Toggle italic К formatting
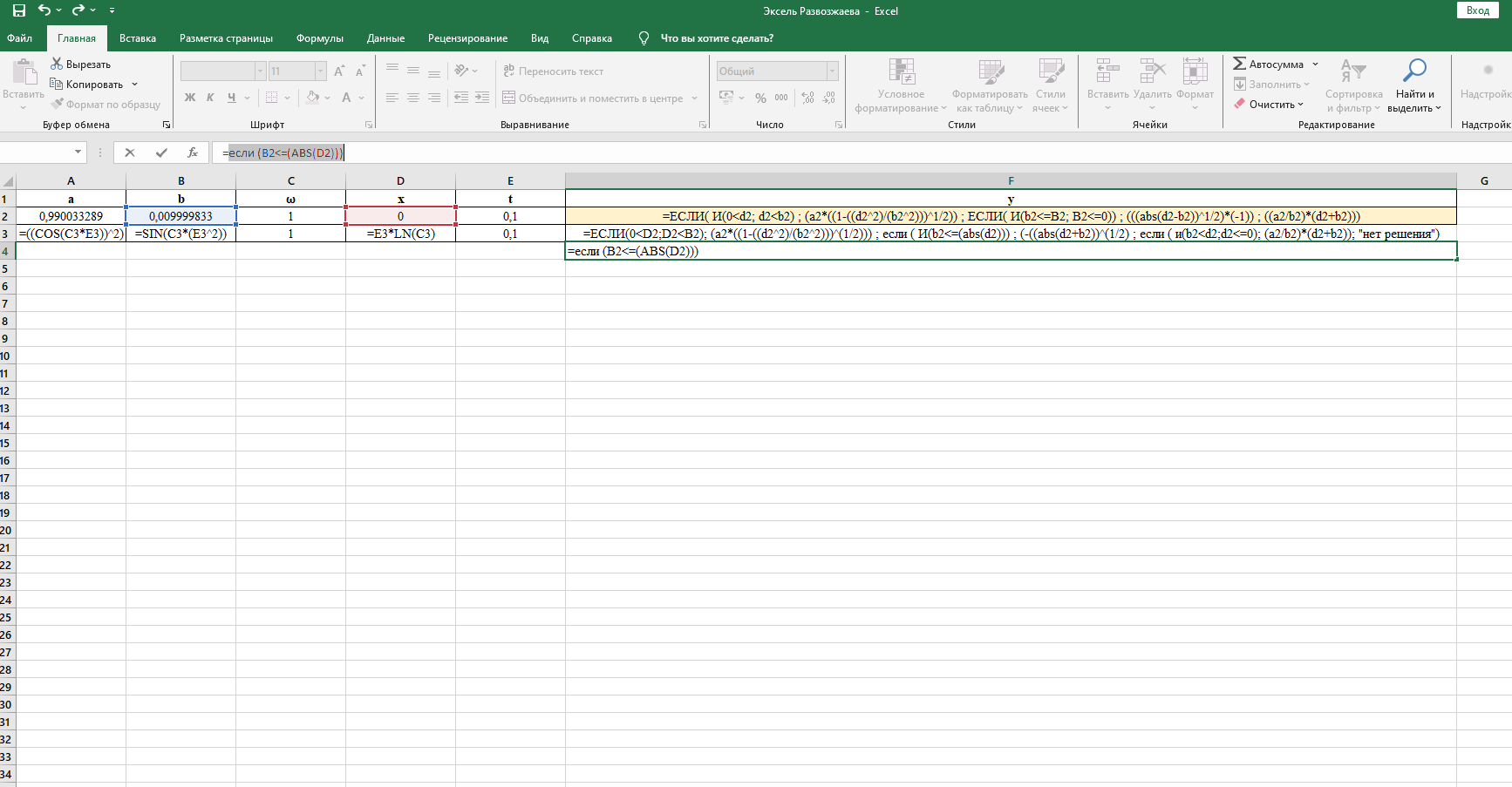The width and height of the screenshot is (1512, 787). (210, 98)
